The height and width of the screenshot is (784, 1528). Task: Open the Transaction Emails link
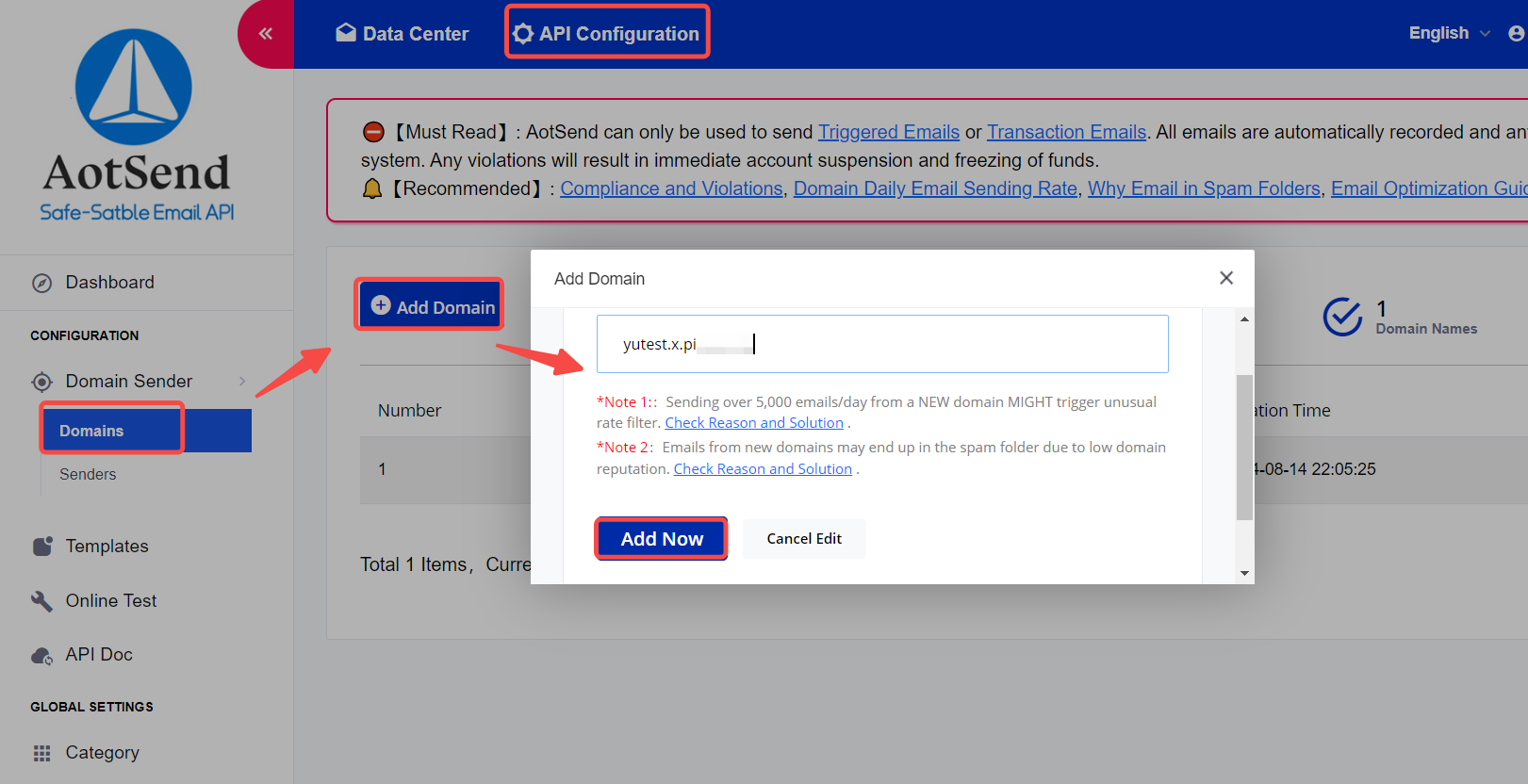point(1066,132)
